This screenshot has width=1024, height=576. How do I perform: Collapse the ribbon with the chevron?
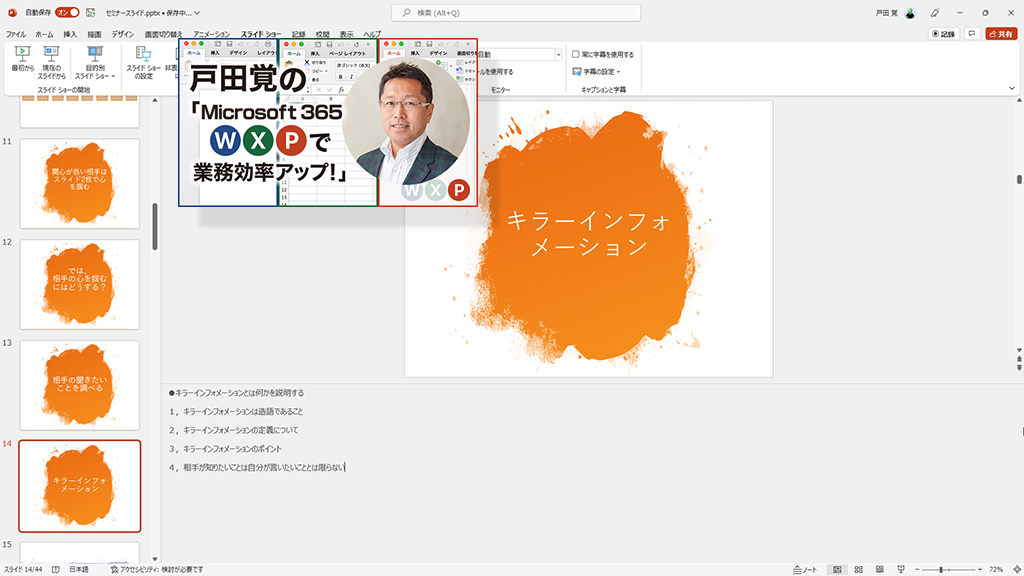click(x=1012, y=88)
